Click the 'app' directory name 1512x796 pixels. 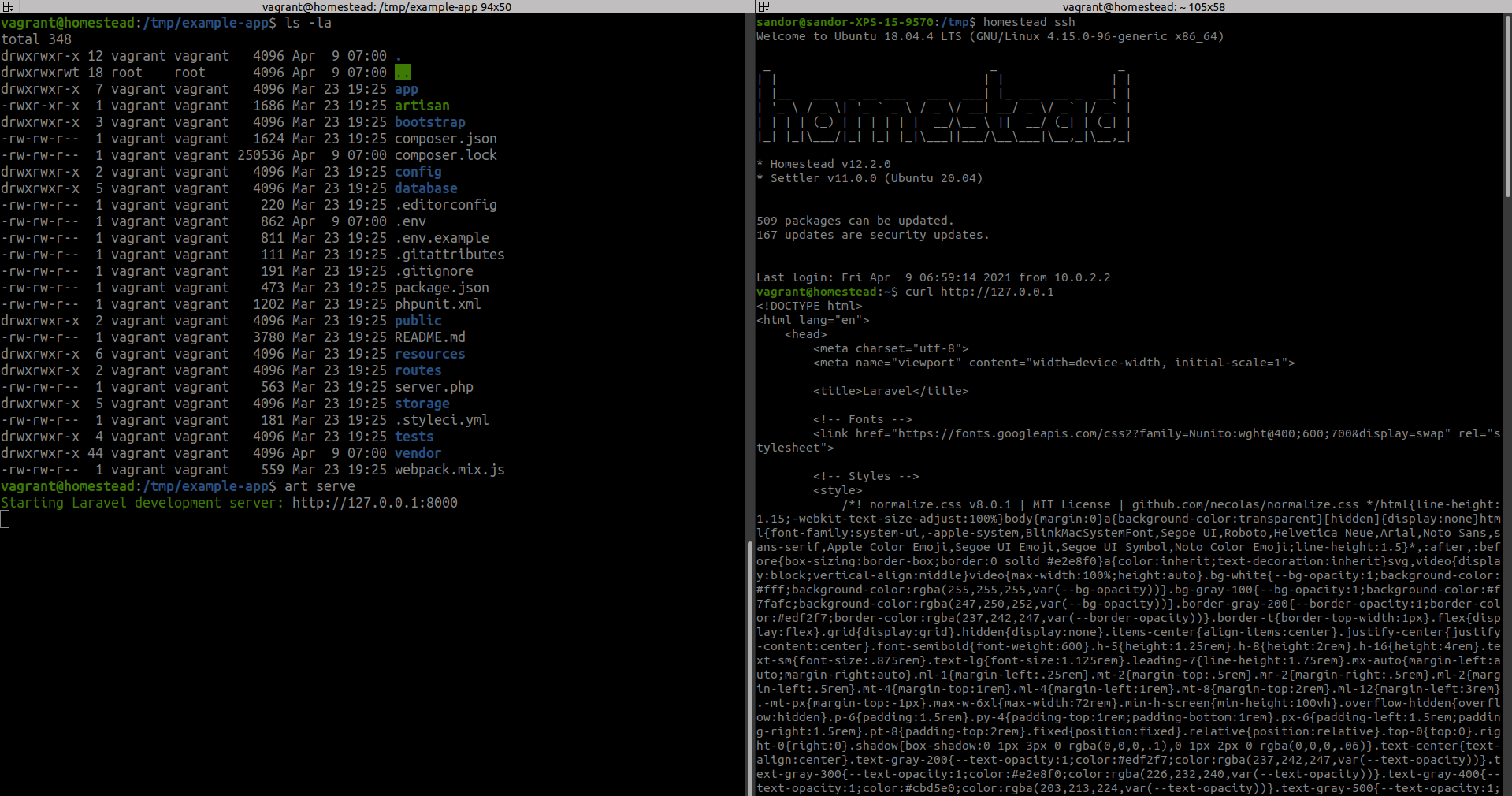(x=407, y=89)
